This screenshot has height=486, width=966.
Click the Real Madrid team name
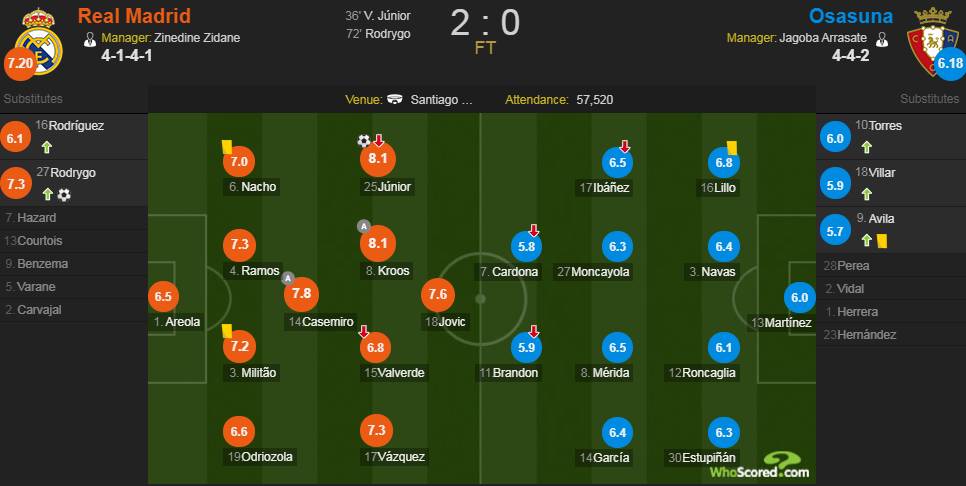click(134, 15)
